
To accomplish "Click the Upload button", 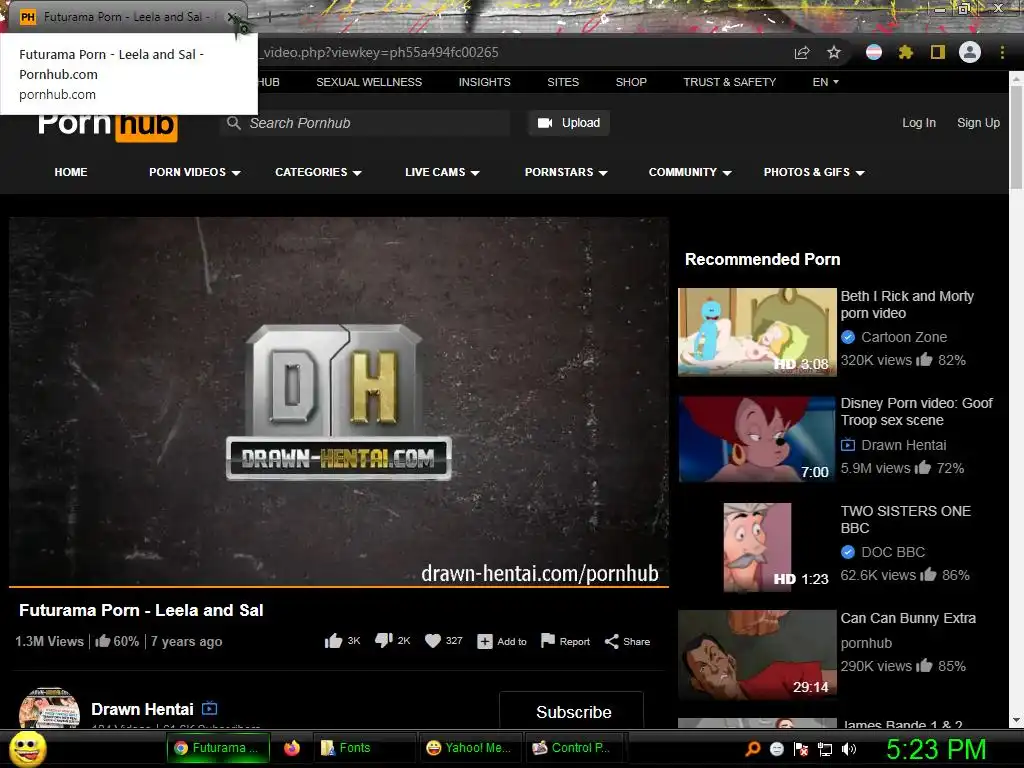I will [569, 123].
